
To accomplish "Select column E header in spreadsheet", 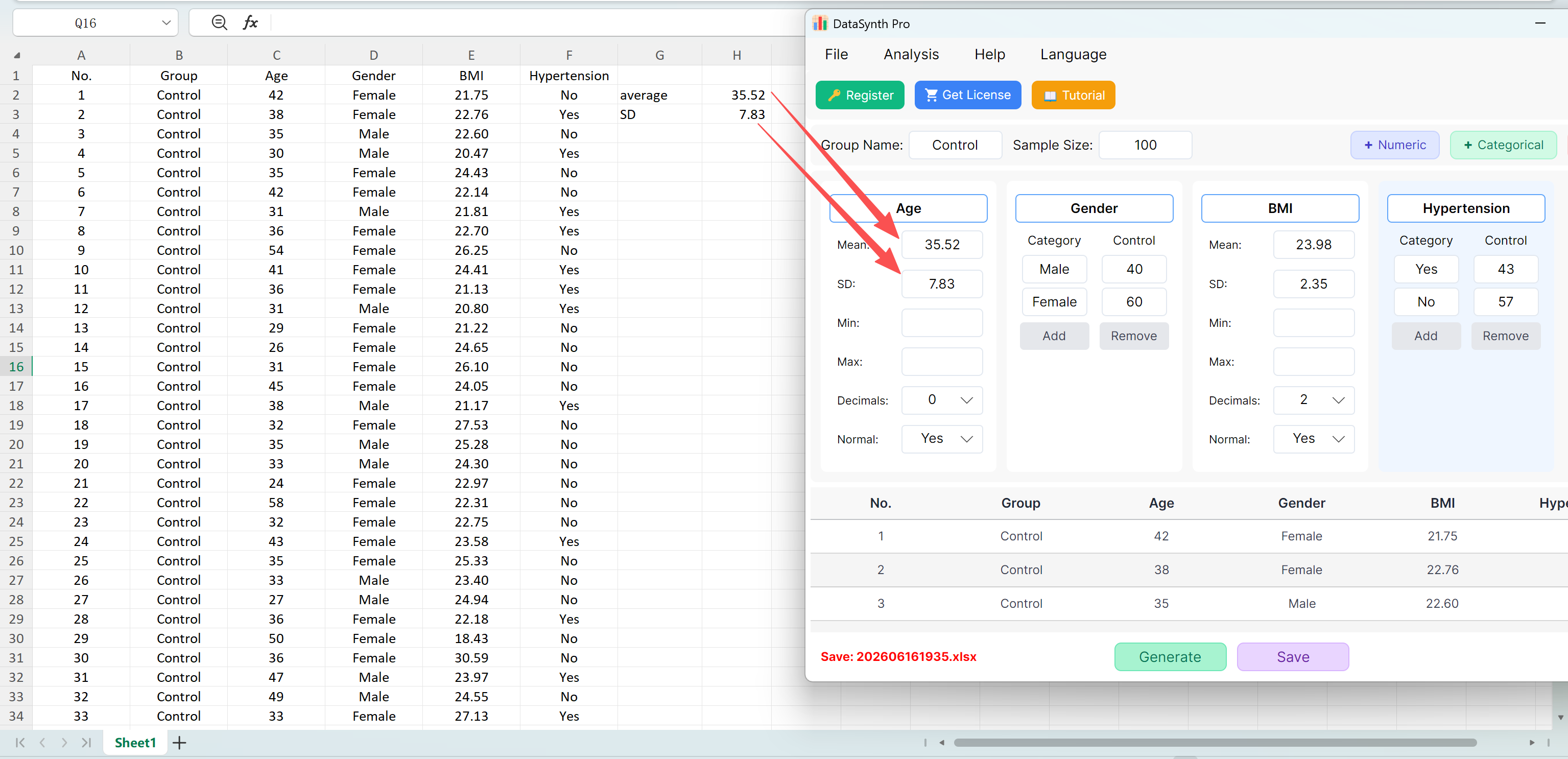I will 471,55.
